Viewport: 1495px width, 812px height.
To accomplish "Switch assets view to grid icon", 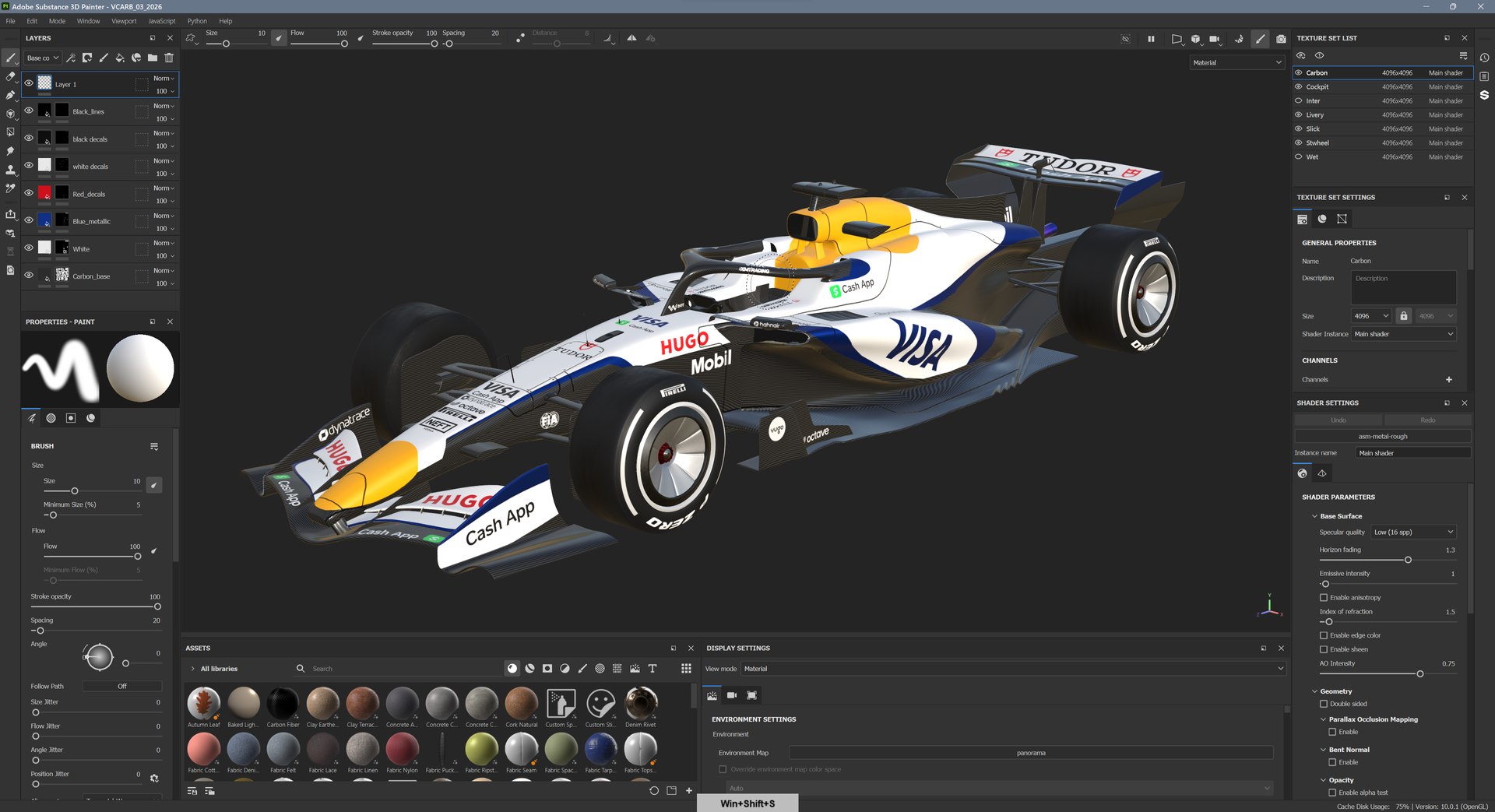I will pos(686,669).
